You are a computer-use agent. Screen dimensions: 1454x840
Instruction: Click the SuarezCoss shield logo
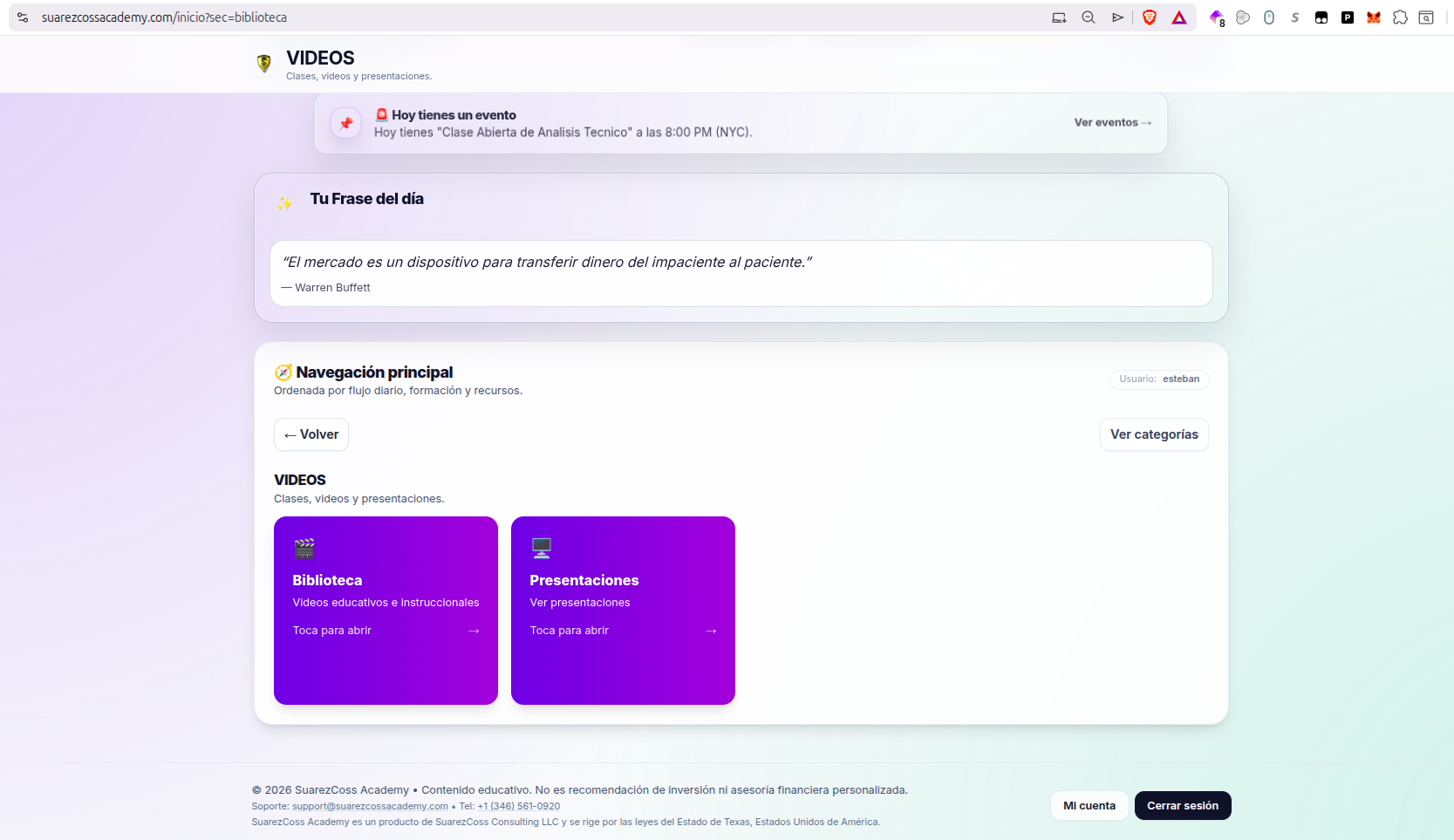tap(263, 64)
